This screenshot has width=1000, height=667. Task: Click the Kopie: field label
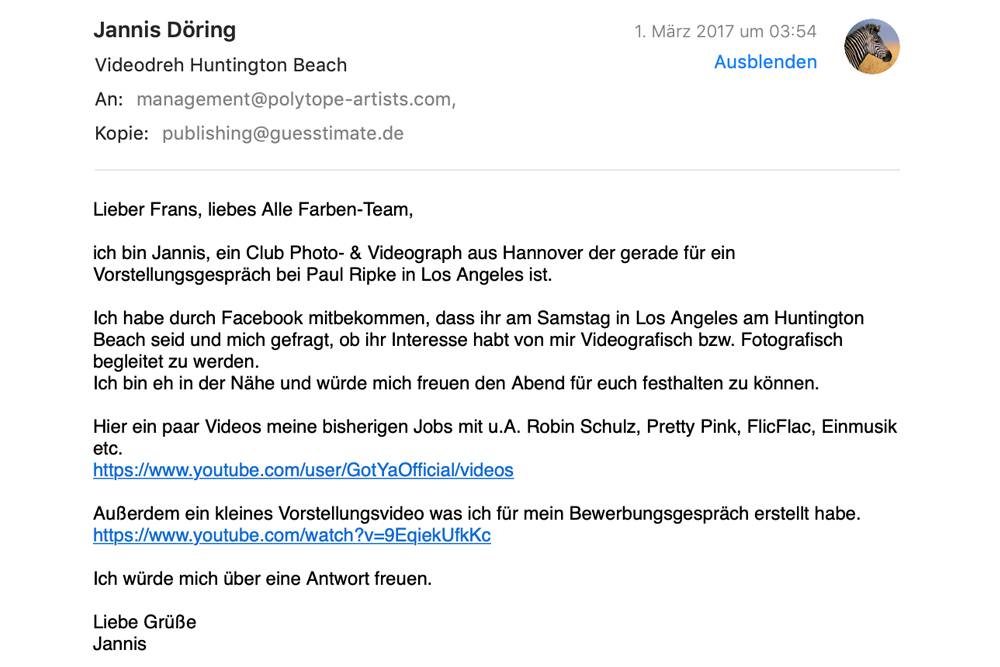click(x=121, y=133)
